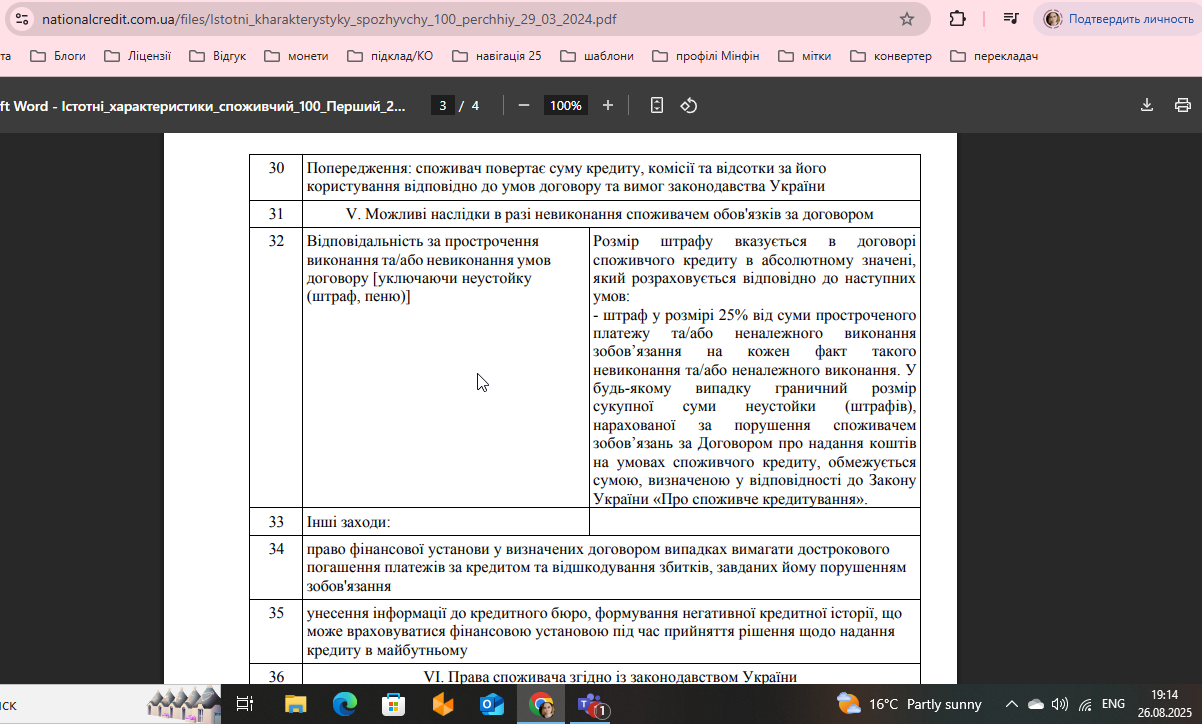Open the Блоги bookmarks folder

click(58, 56)
